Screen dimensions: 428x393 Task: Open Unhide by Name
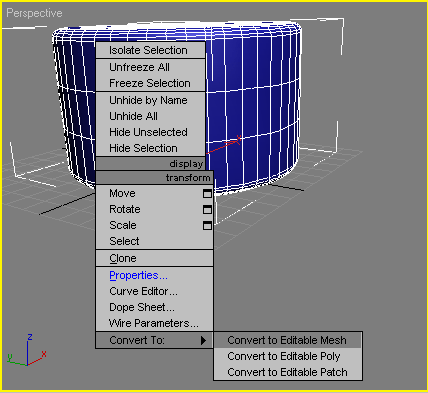point(150,100)
